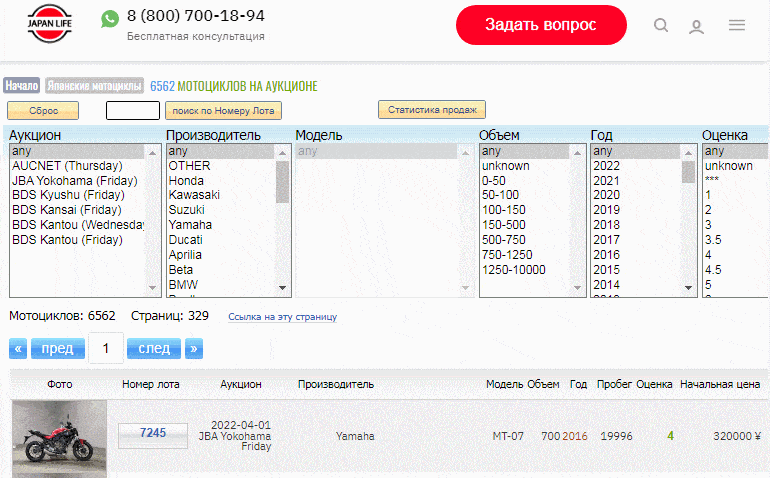
Task: Select Honda in manufacturer list
Action: 187,180
